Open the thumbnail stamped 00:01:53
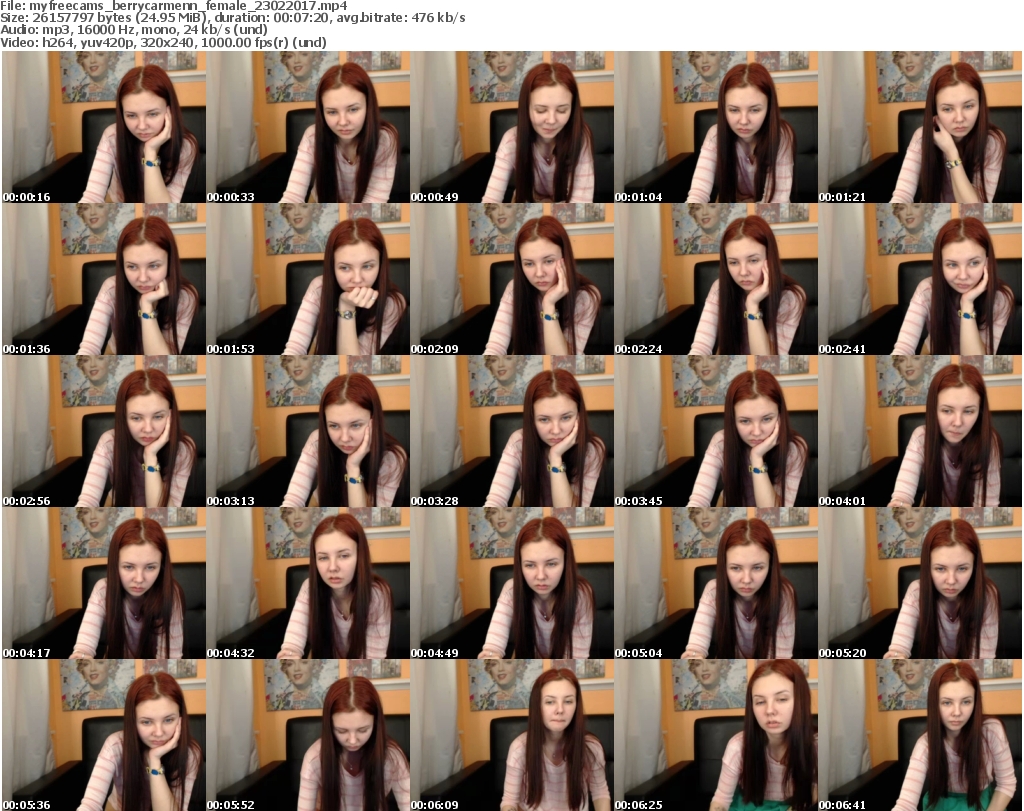Screen dimensions: 1024x811 pos(308,279)
